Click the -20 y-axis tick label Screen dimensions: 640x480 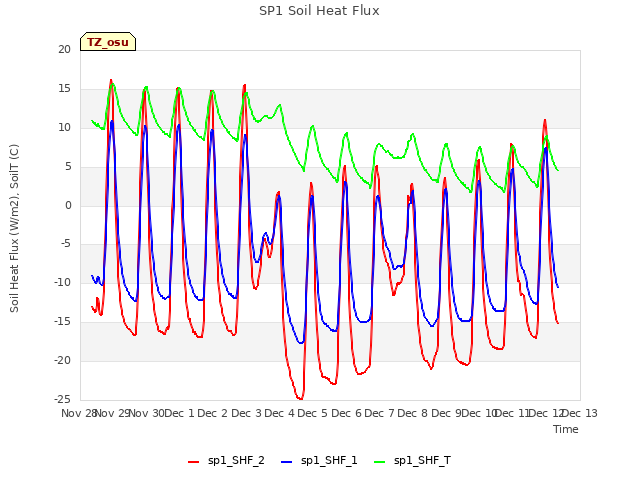click(62, 360)
